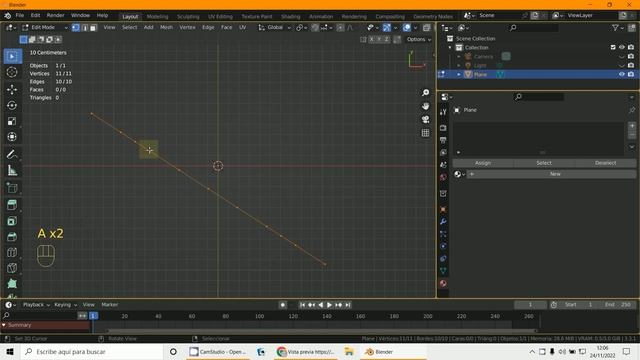
Task: Switch orthographic perspective grid icon
Action: point(425,133)
